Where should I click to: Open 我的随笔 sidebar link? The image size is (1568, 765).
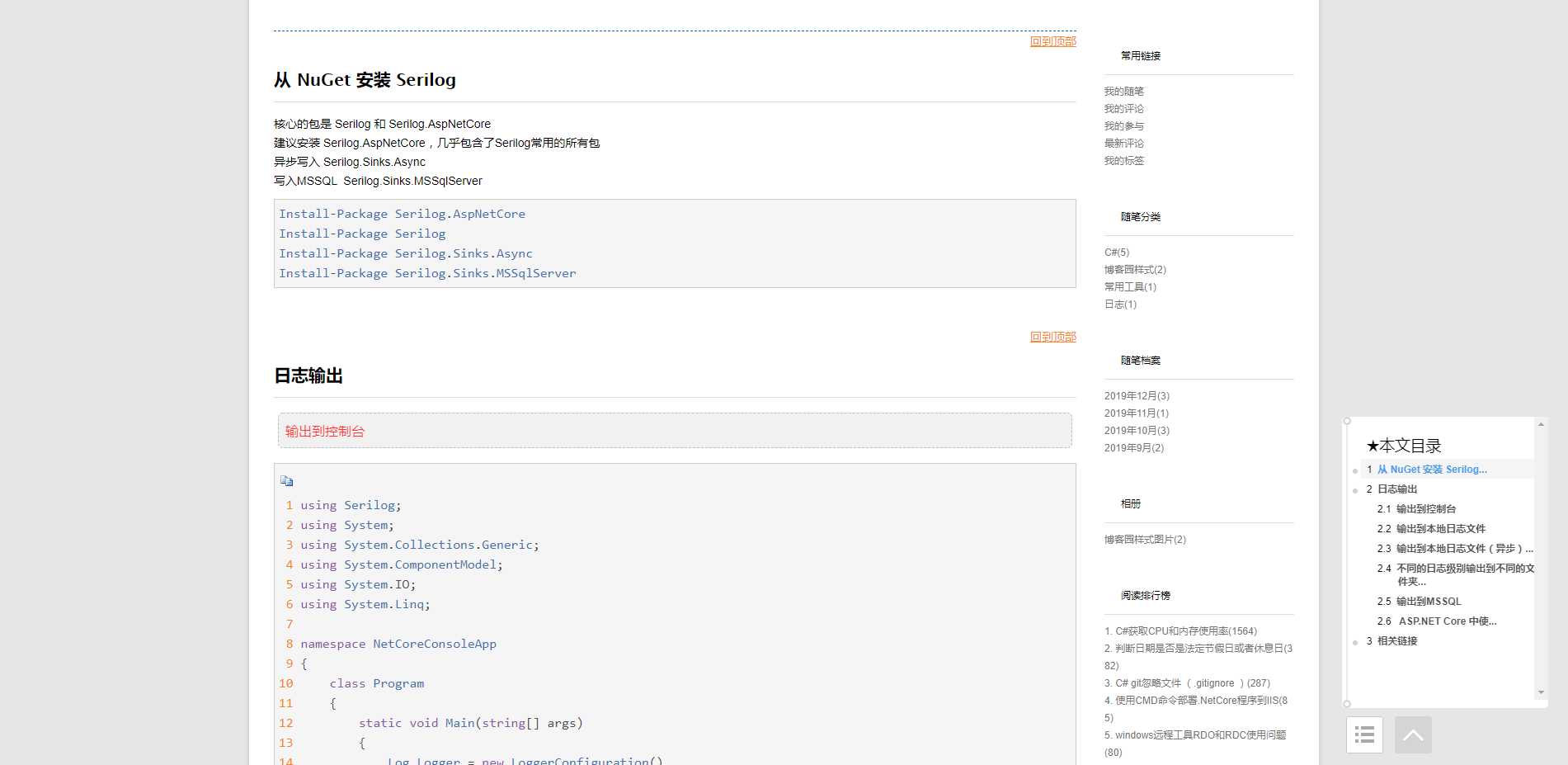point(1124,92)
